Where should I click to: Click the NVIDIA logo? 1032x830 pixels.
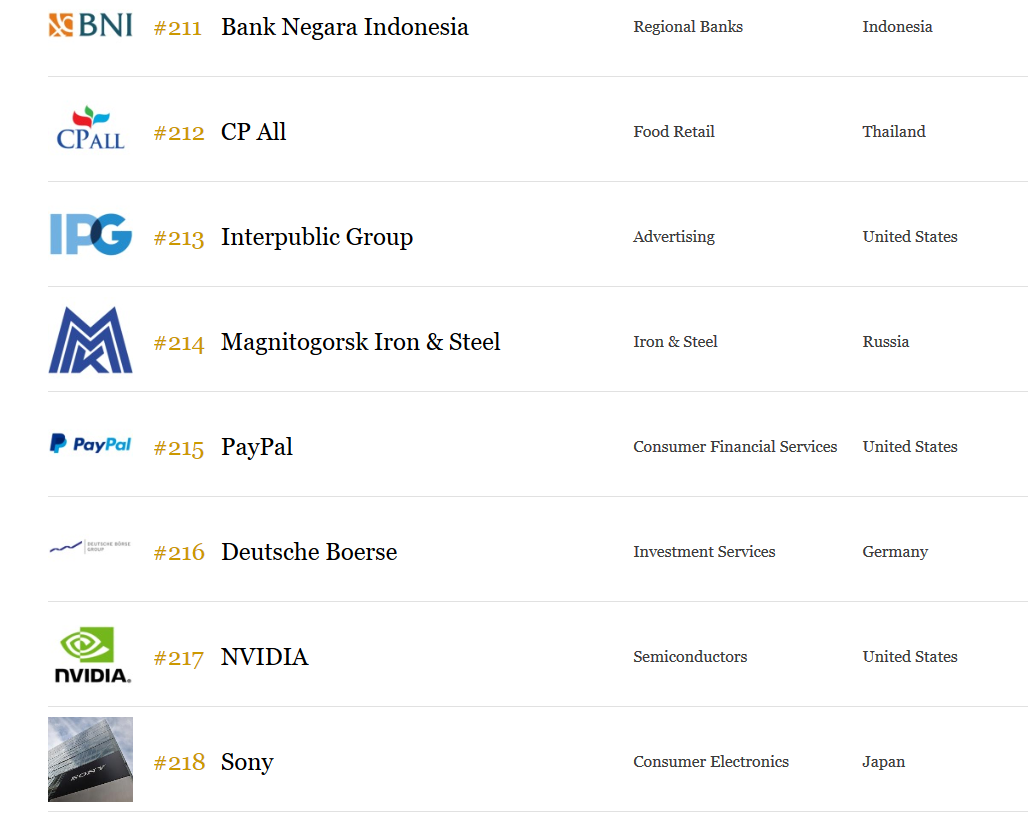click(91, 656)
